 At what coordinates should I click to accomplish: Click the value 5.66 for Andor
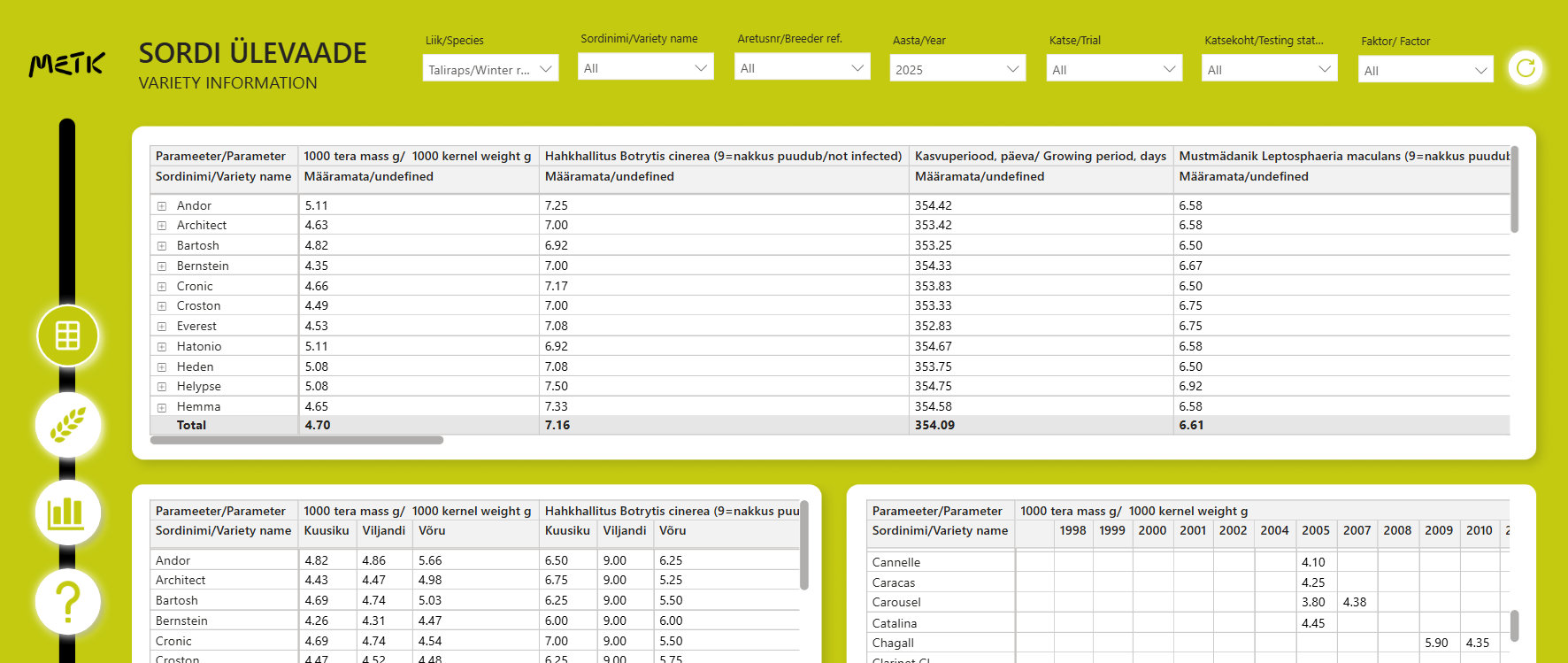click(x=430, y=560)
